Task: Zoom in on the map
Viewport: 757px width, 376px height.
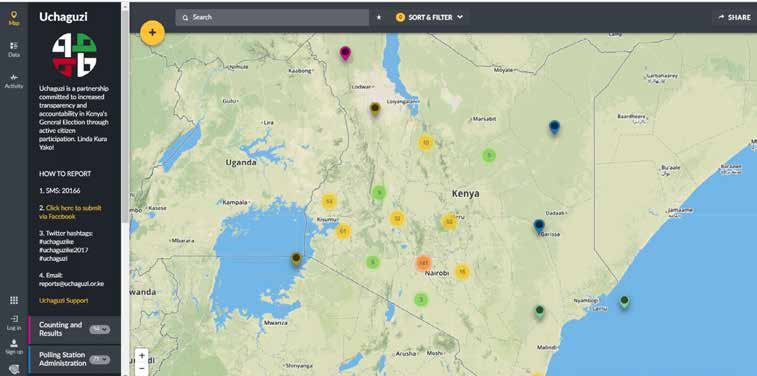Action: [141, 355]
